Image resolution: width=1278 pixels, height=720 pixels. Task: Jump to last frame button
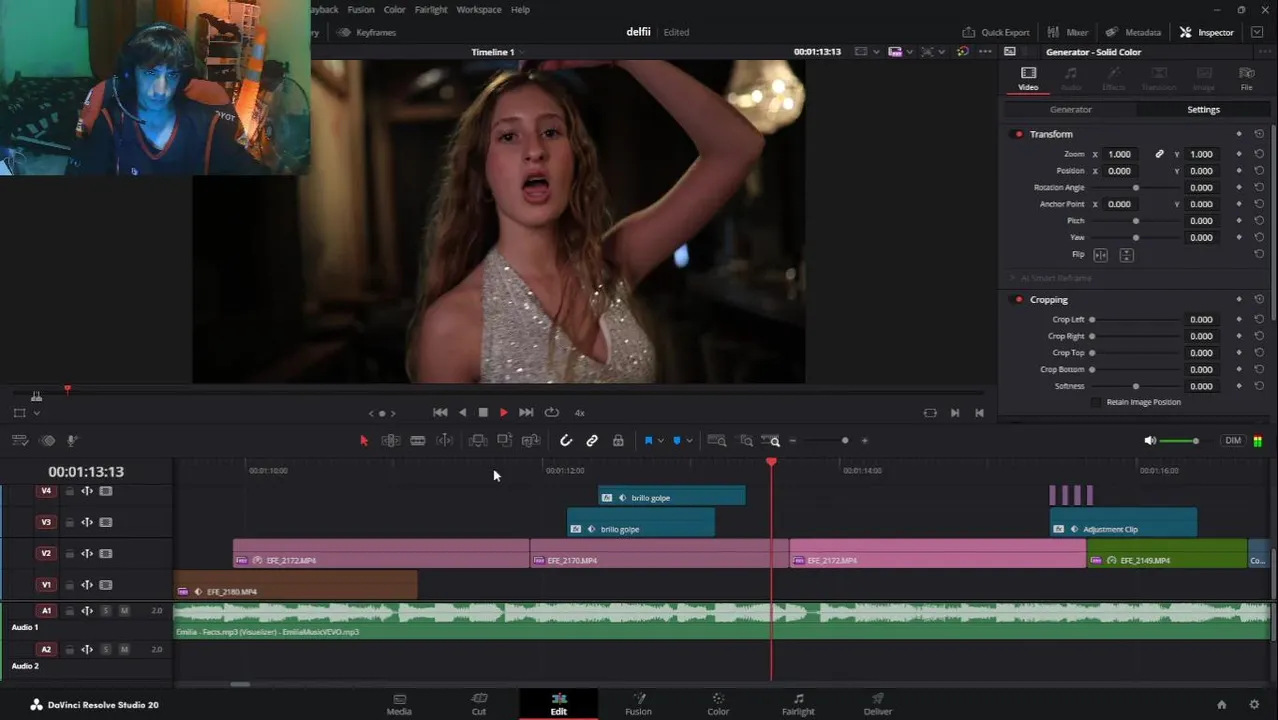[x=526, y=413]
